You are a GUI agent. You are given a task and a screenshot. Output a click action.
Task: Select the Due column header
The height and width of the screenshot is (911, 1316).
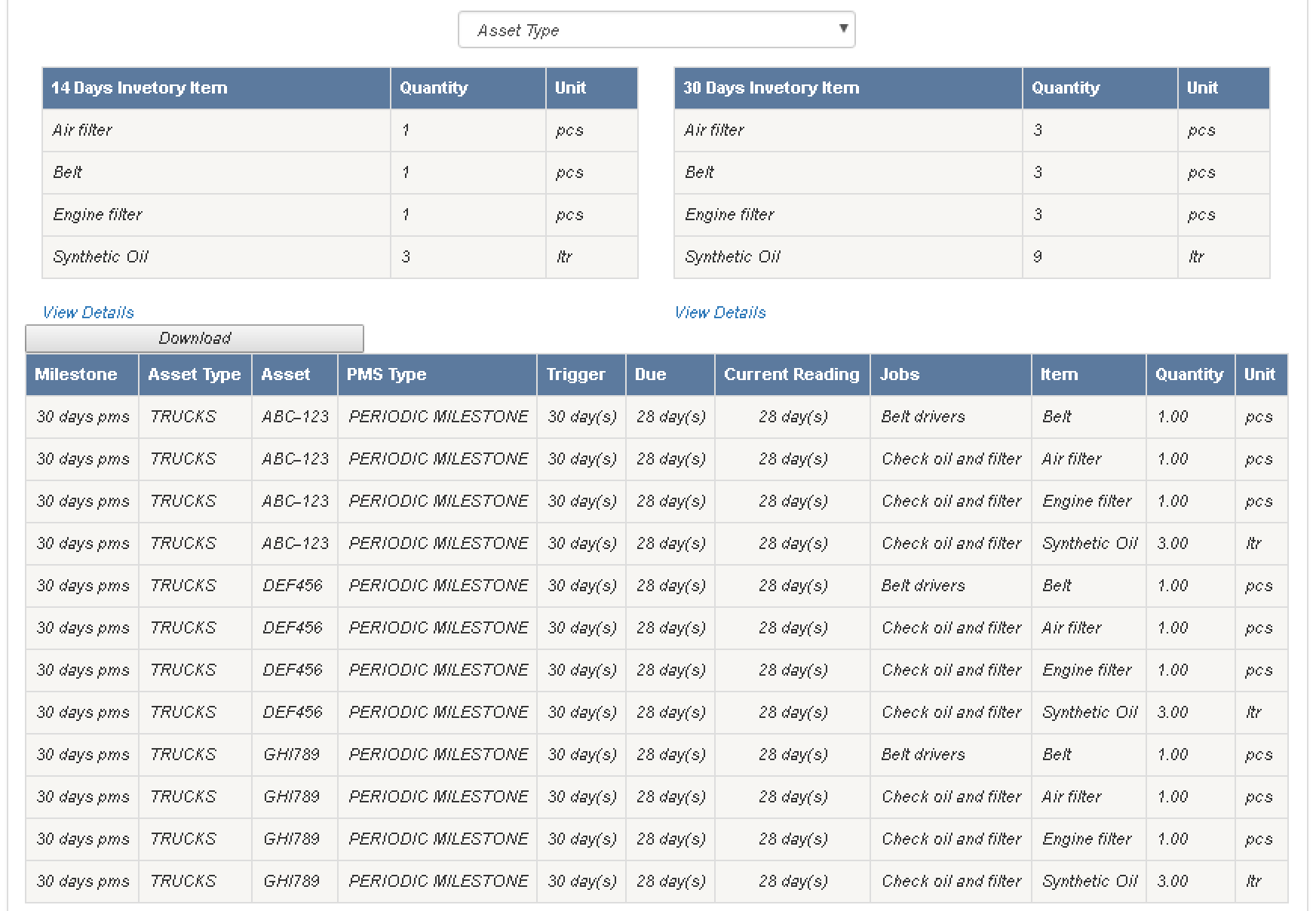point(650,375)
